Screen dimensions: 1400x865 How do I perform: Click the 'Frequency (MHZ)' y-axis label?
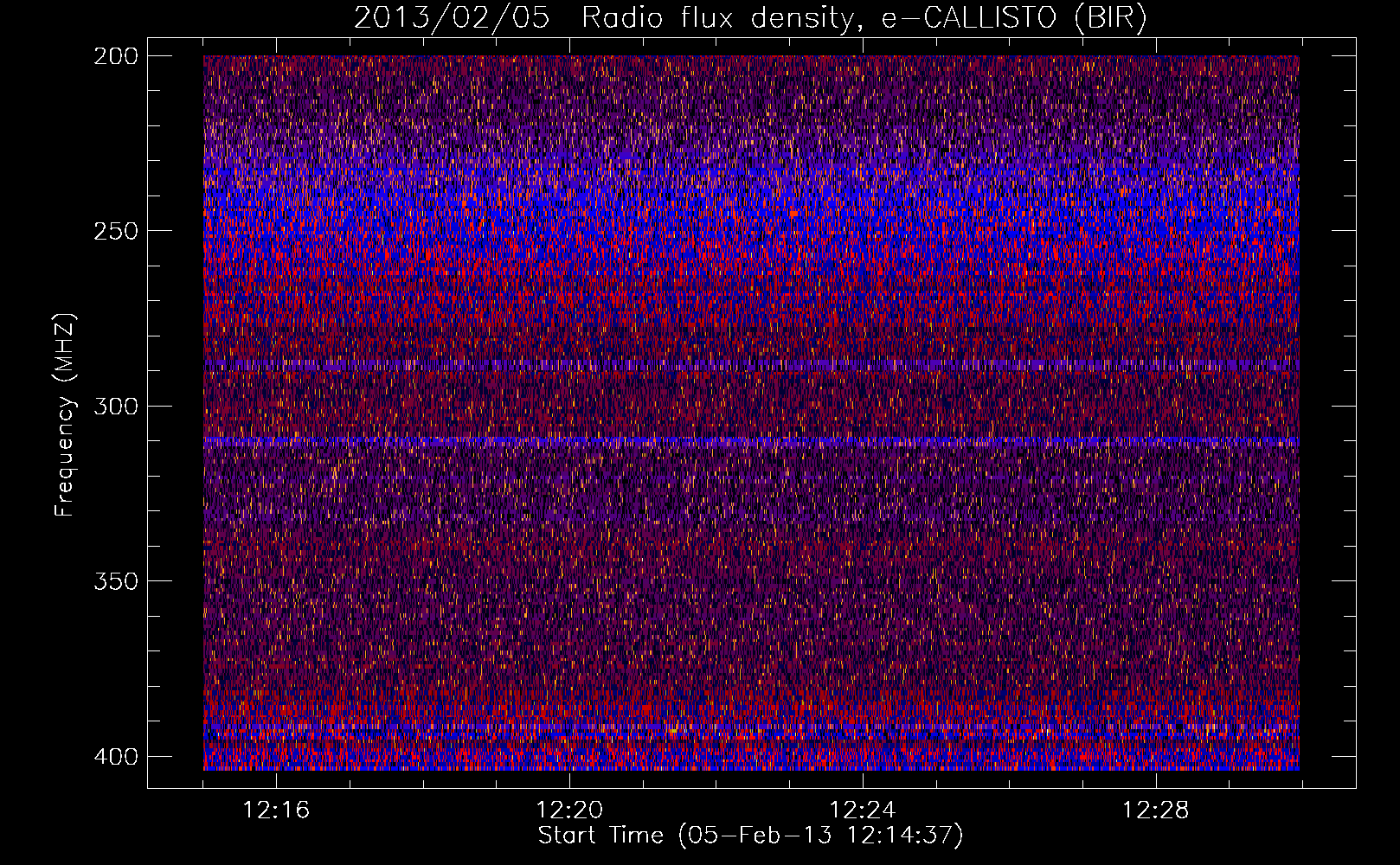[x=65, y=414]
